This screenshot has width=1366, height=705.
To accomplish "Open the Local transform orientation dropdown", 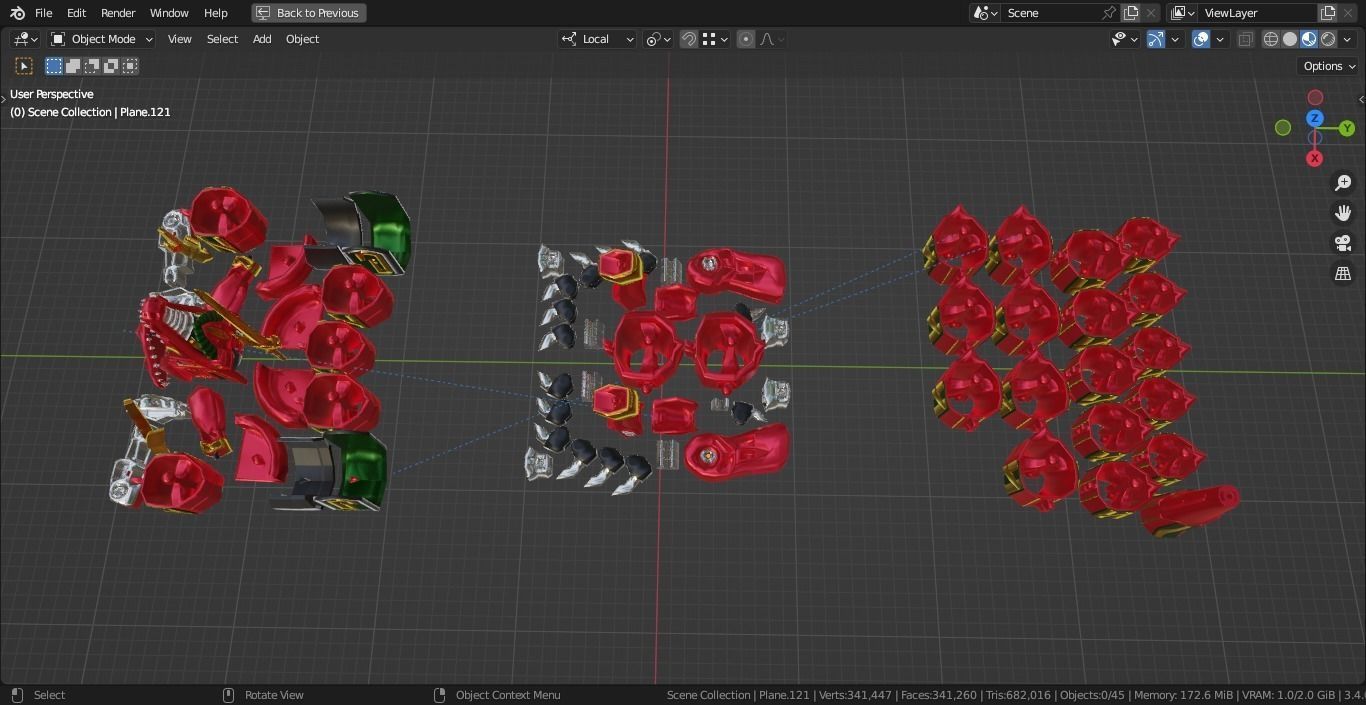I will click(x=597, y=39).
